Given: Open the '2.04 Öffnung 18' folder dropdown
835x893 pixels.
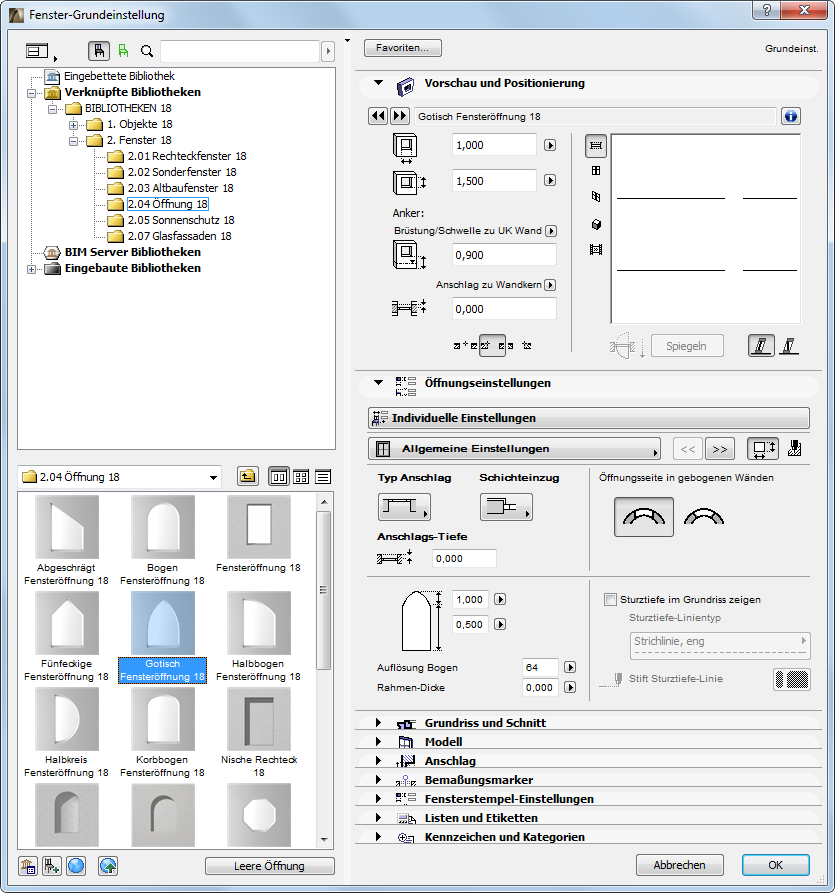Looking at the screenshot, I should click(120, 477).
